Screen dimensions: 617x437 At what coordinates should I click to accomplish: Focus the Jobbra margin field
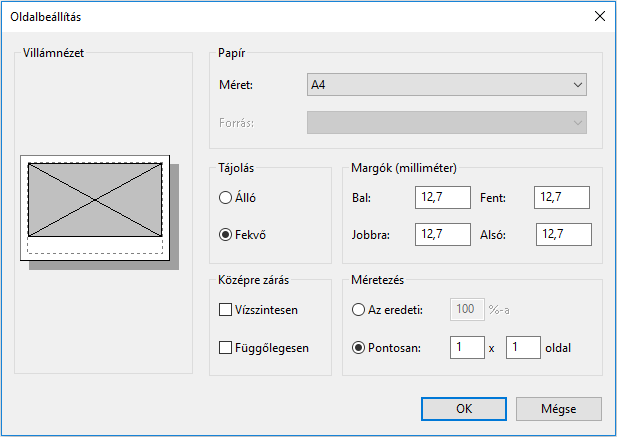click(x=442, y=235)
